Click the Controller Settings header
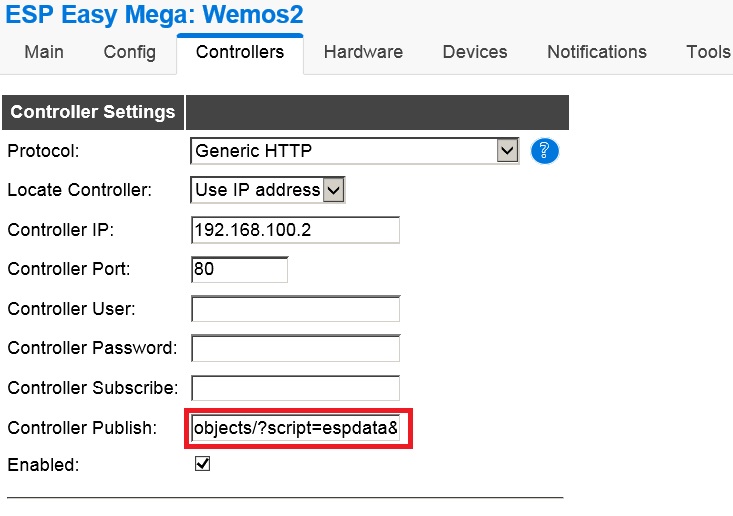This screenshot has width=733, height=516. 93,112
